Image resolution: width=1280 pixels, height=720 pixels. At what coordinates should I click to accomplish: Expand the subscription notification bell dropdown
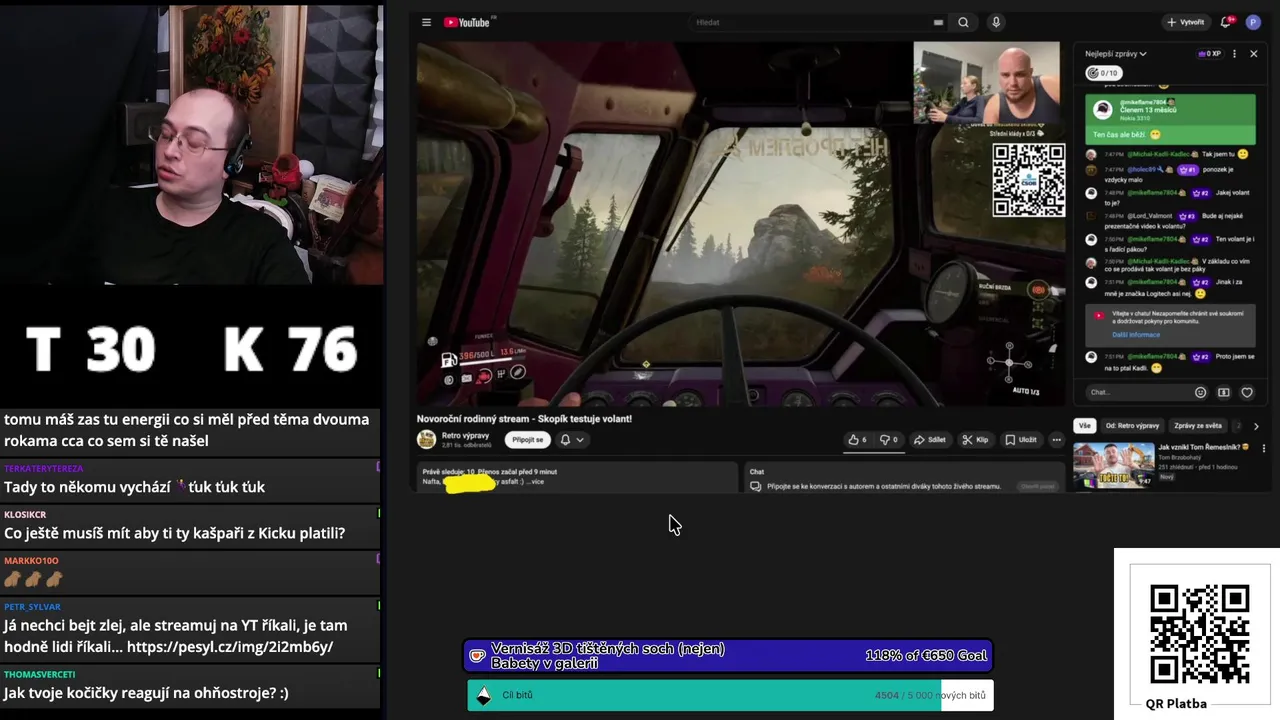pyautogui.click(x=571, y=439)
